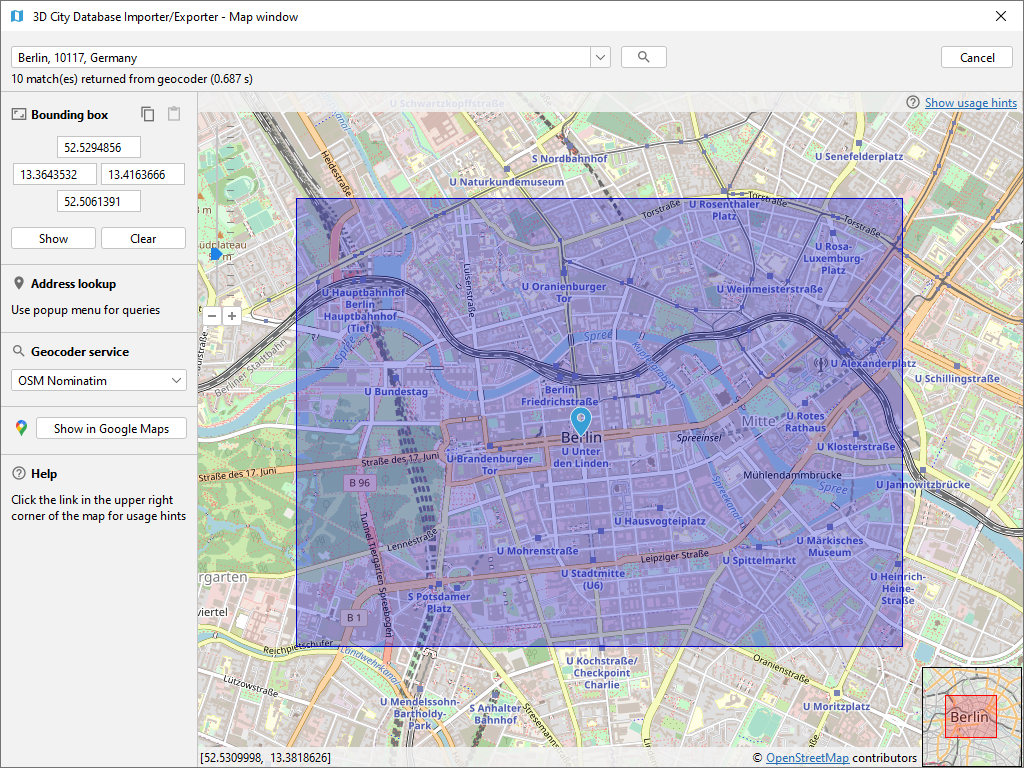Click the 'U Spittelmarkt' label
Screen dimensions: 1024x768
[x=759, y=560]
